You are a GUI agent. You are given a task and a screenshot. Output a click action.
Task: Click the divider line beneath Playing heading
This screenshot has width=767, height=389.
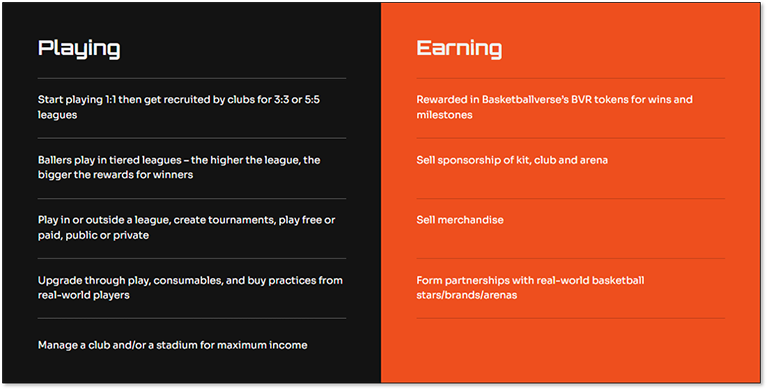pyautogui.click(x=192, y=78)
